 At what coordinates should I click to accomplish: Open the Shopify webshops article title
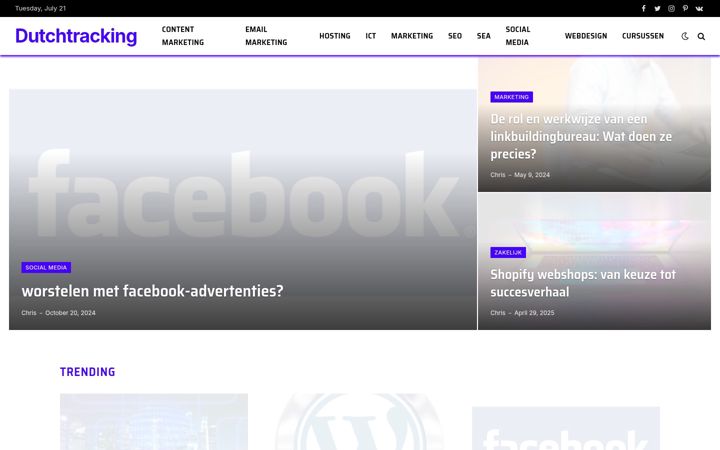(583, 283)
